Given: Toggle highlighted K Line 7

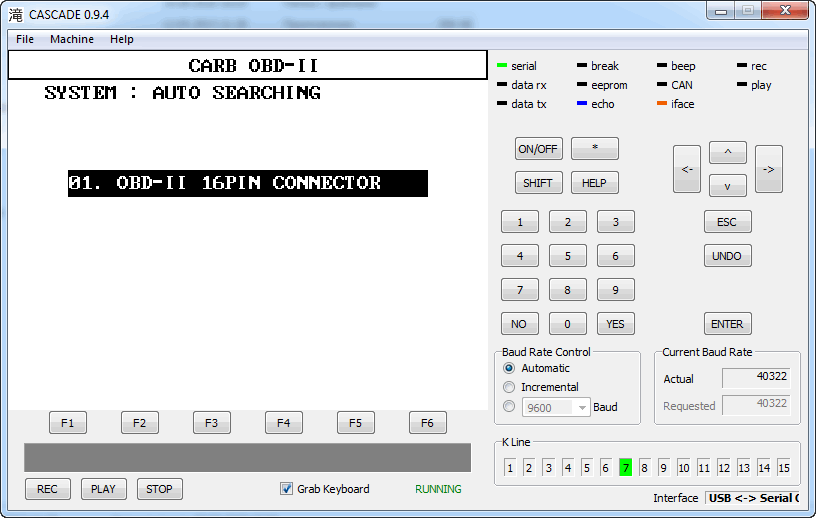Looking at the screenshot, I should point(626,468).
